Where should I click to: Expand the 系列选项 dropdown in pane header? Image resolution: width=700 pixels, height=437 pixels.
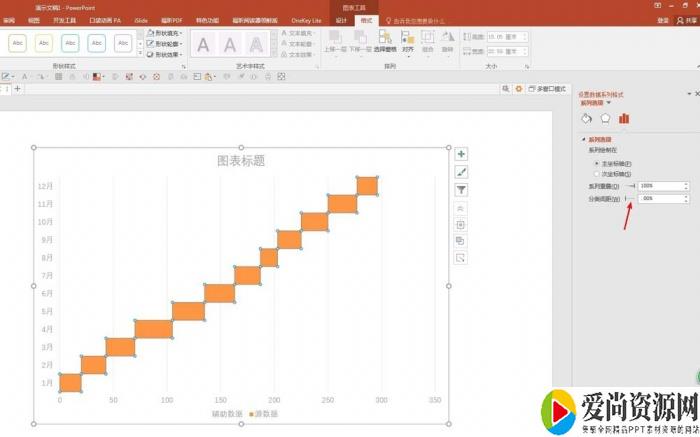coord(609,102)
